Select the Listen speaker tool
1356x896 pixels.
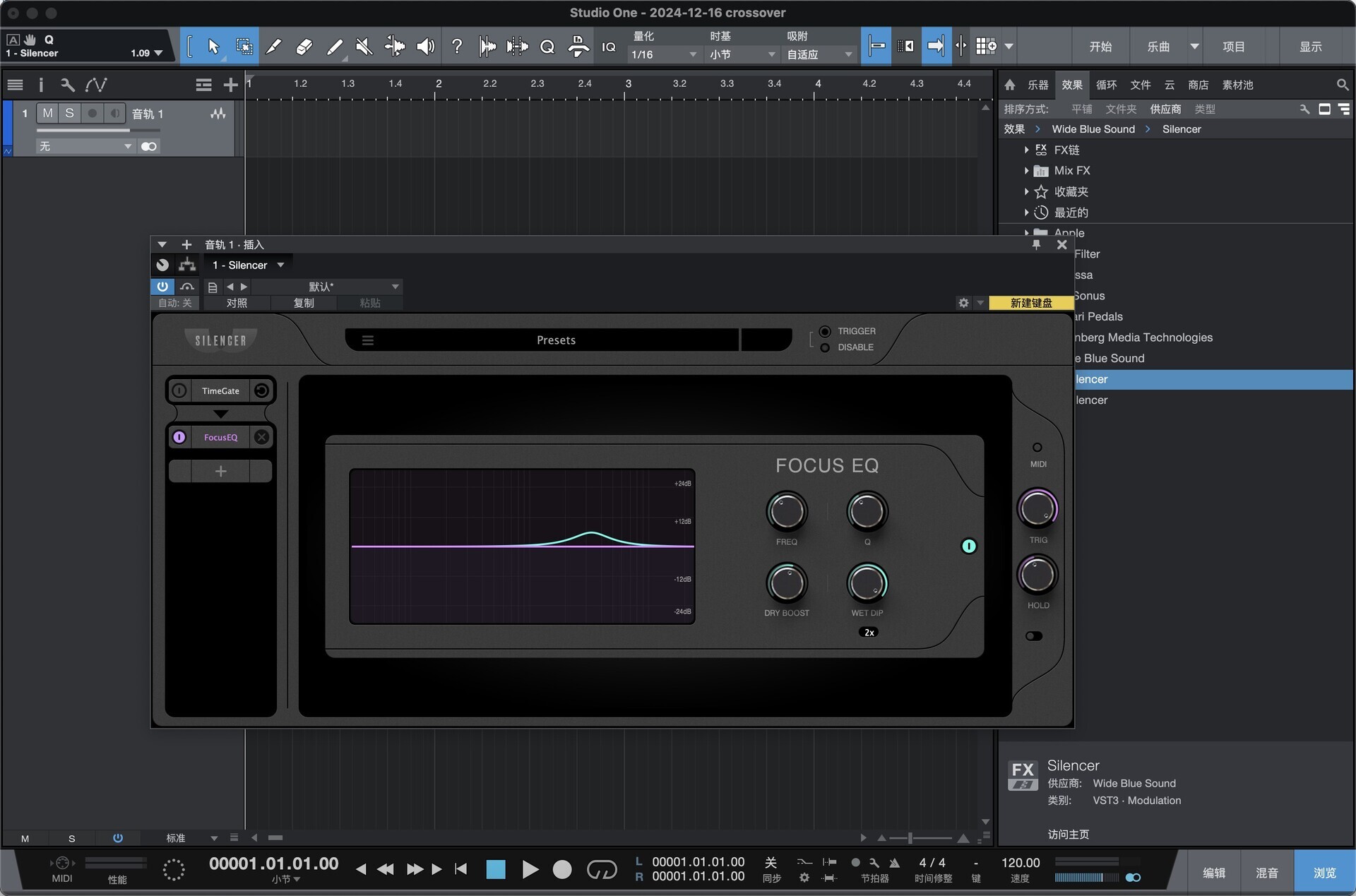pyautogui.click(x=425, y=47)
